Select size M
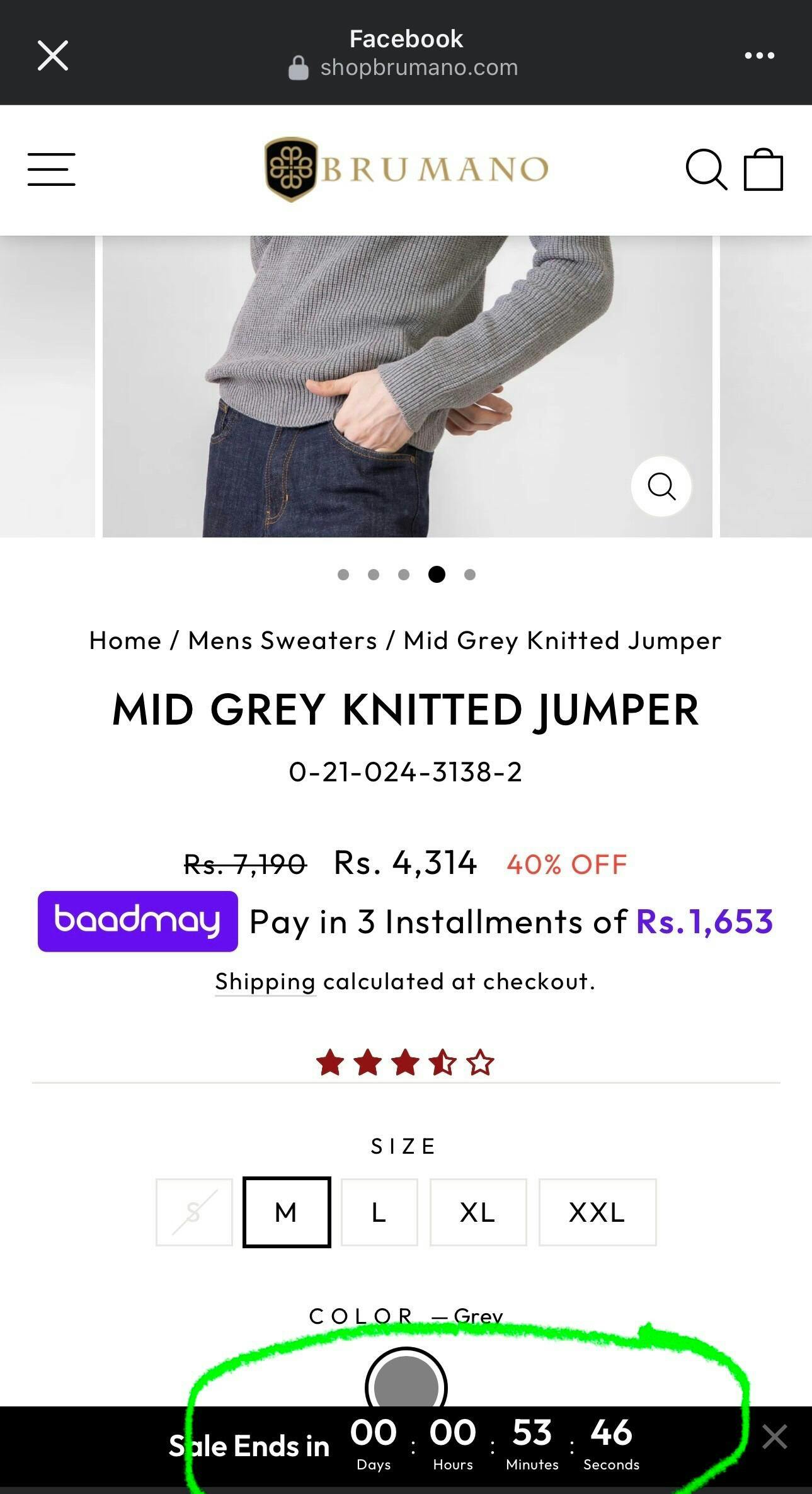 pyautogui.click(x=287, y=1212)
